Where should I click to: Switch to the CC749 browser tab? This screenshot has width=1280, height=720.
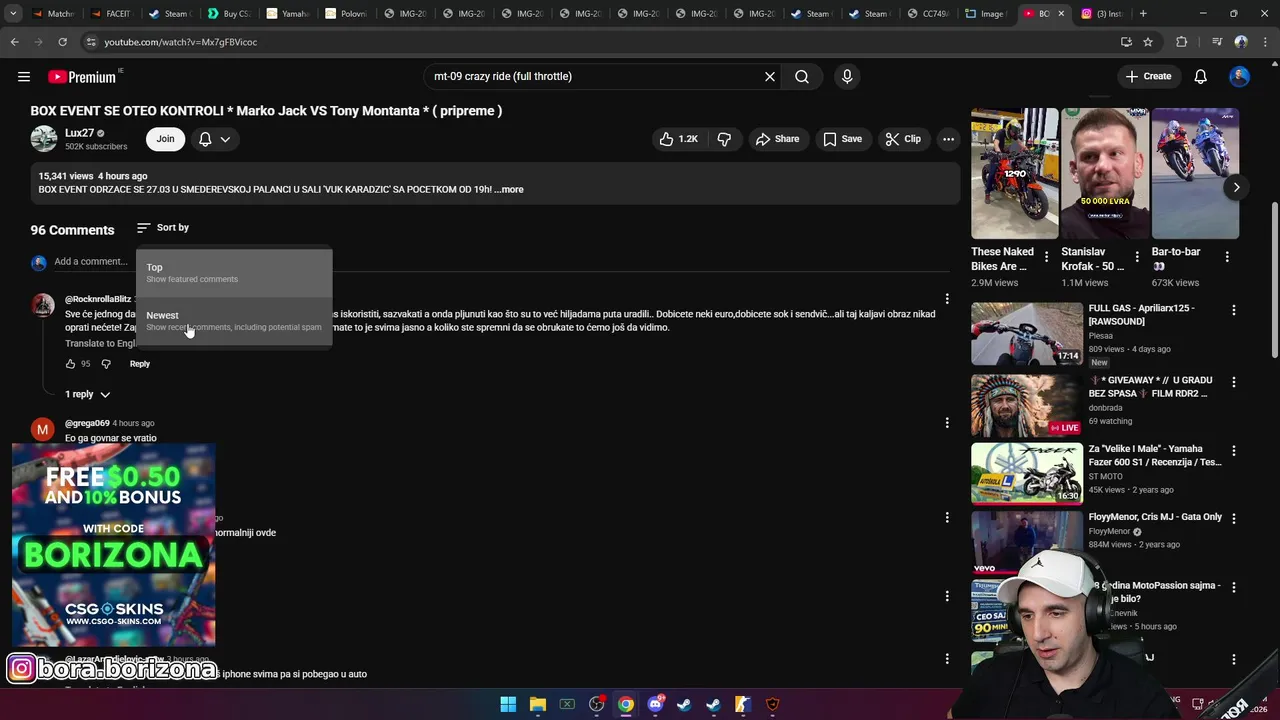pos(927,14)
